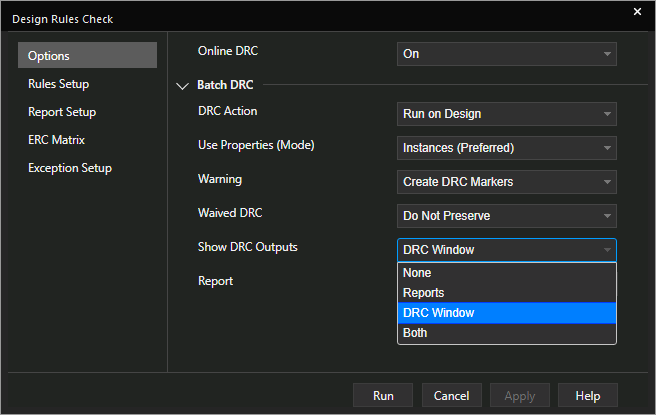Switch to Report Setup section

[x=87, y=112]
